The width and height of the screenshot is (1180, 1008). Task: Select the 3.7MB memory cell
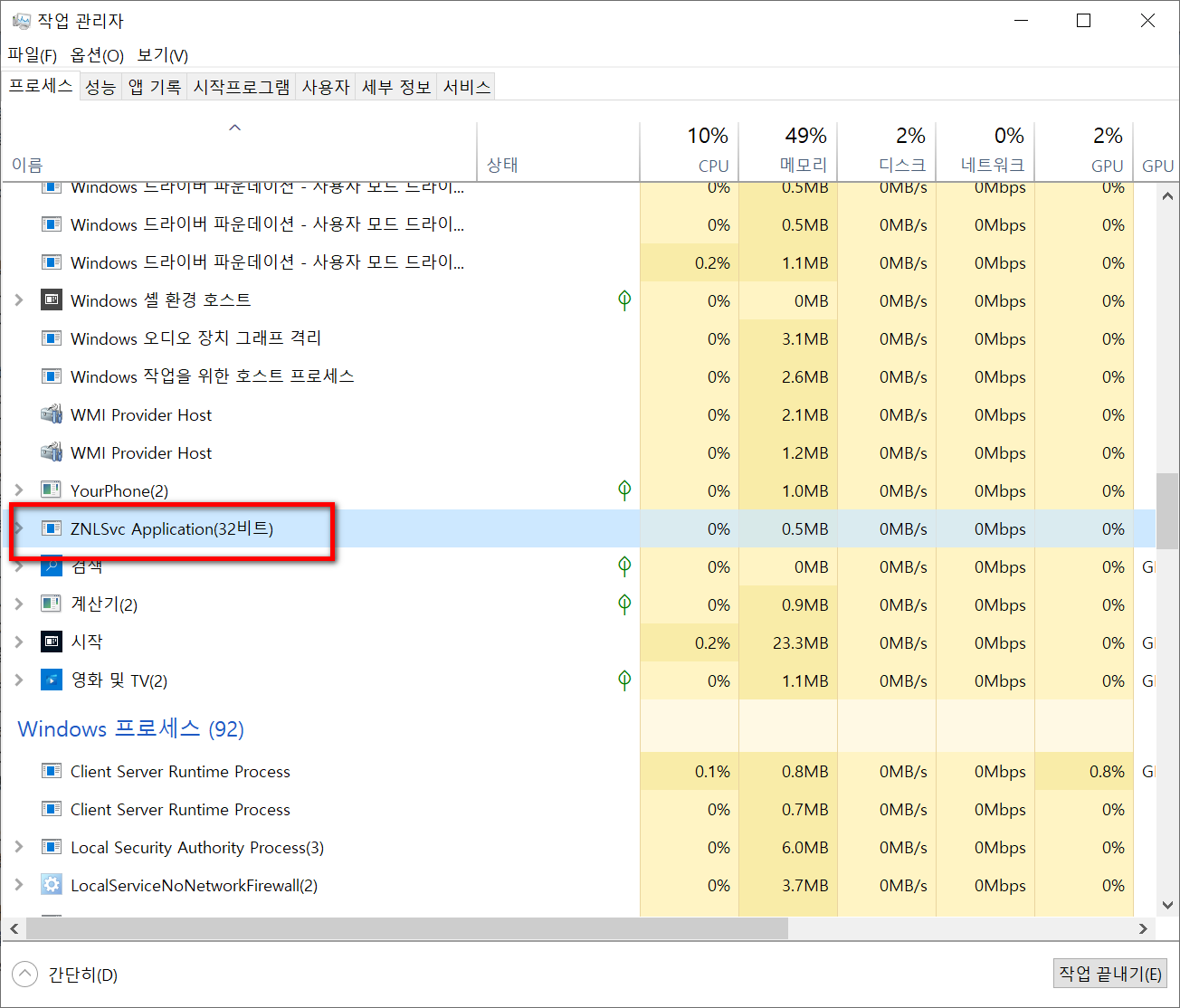coord(788,886)
